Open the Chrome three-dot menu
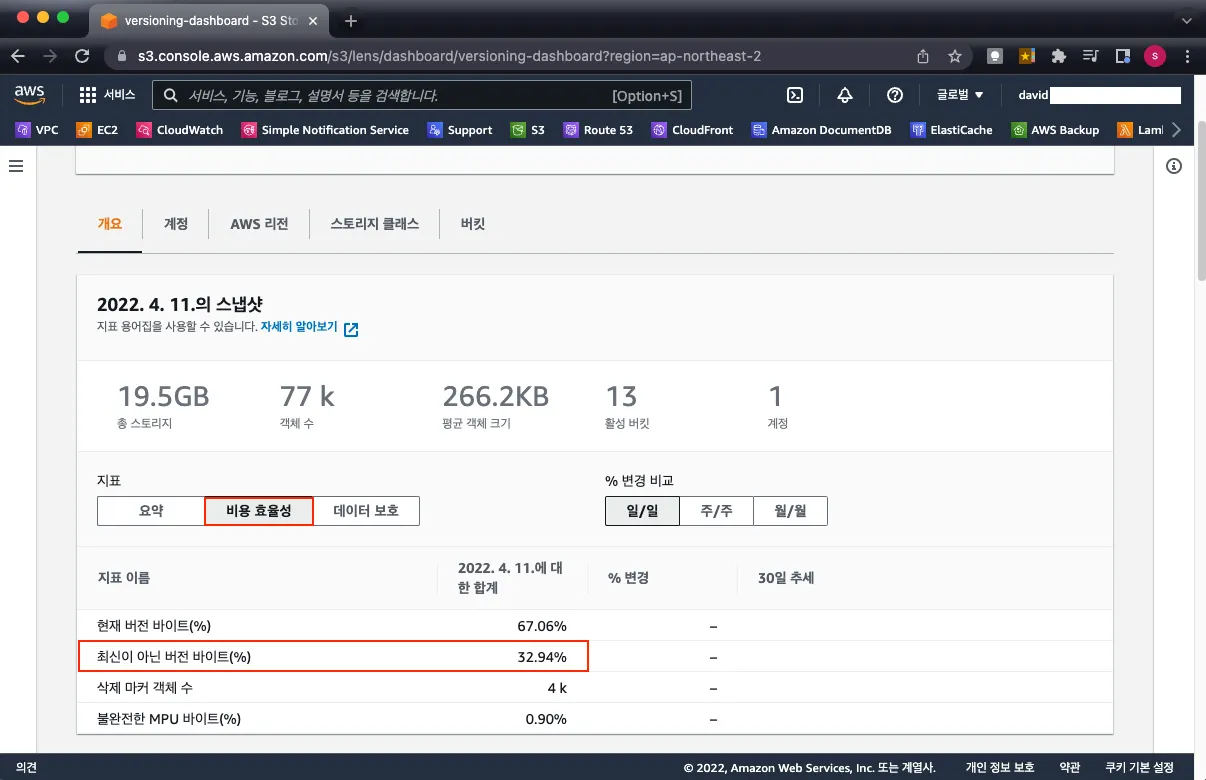 [x=1186, y=56]
